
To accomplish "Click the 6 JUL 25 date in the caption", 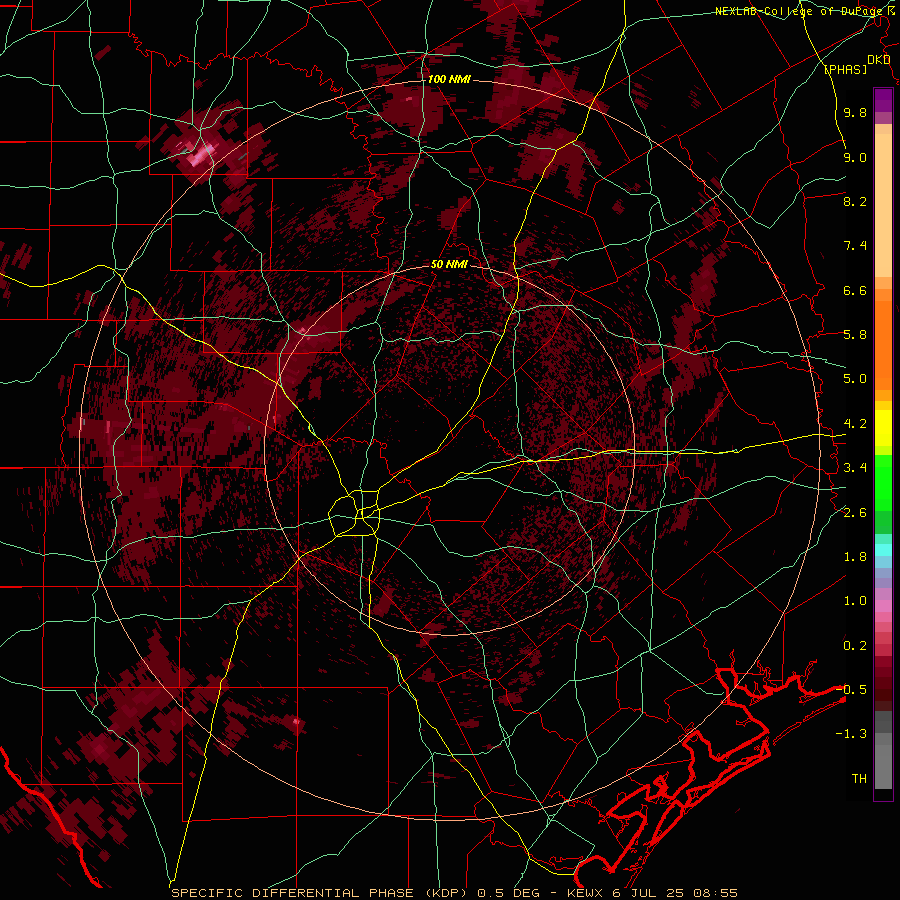I will (647, 893).
